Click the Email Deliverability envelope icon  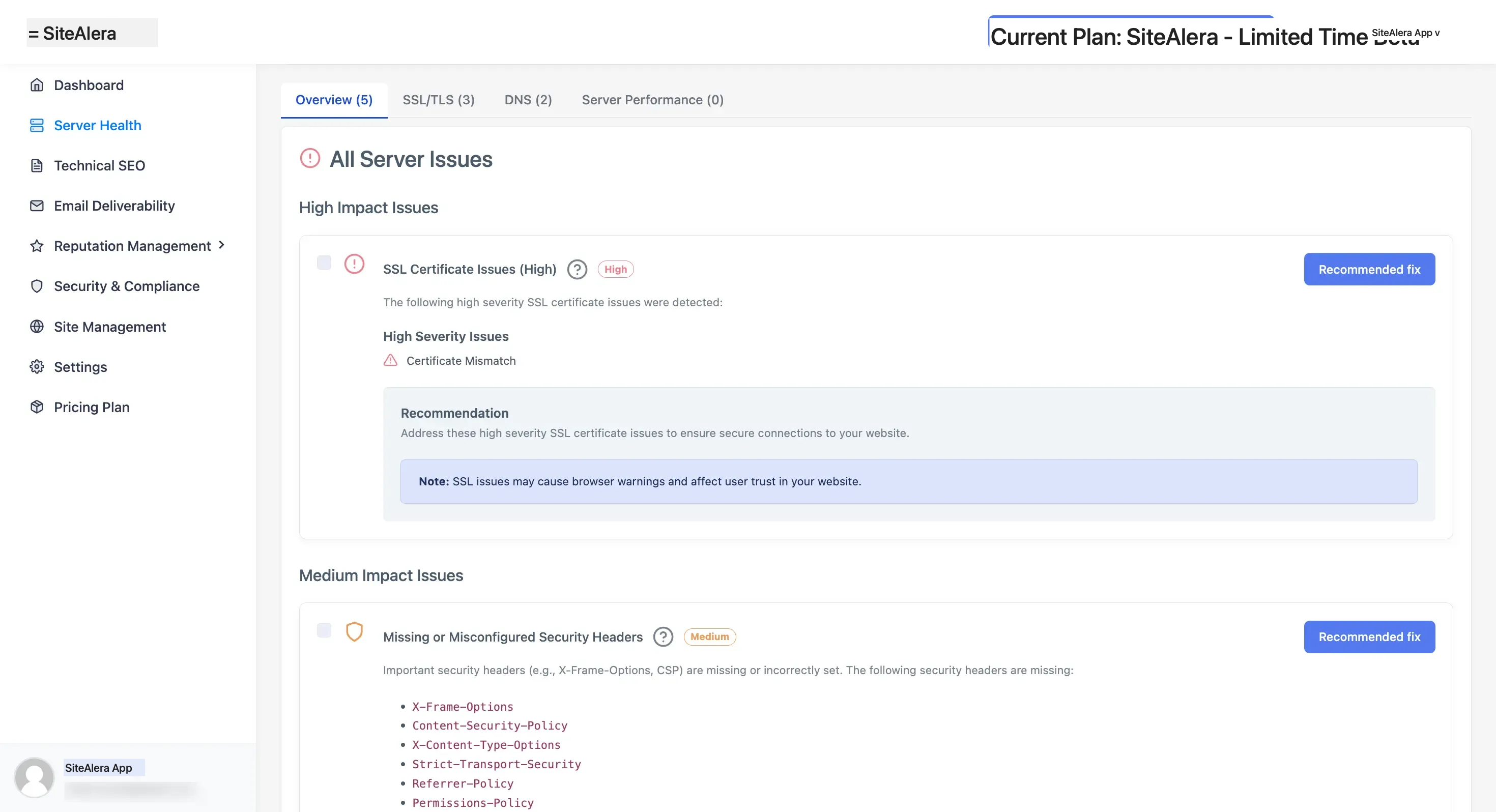coord(37,206)
